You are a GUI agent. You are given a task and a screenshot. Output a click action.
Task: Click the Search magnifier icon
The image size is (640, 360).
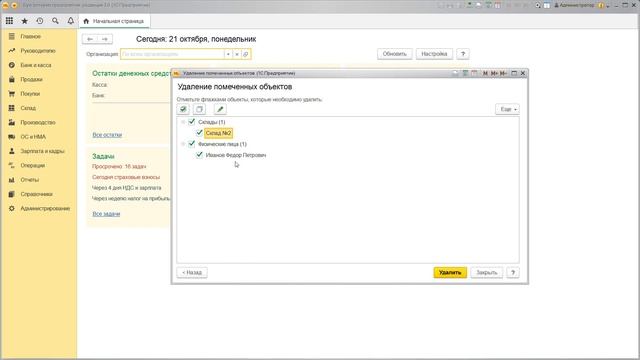click(55, 21)
